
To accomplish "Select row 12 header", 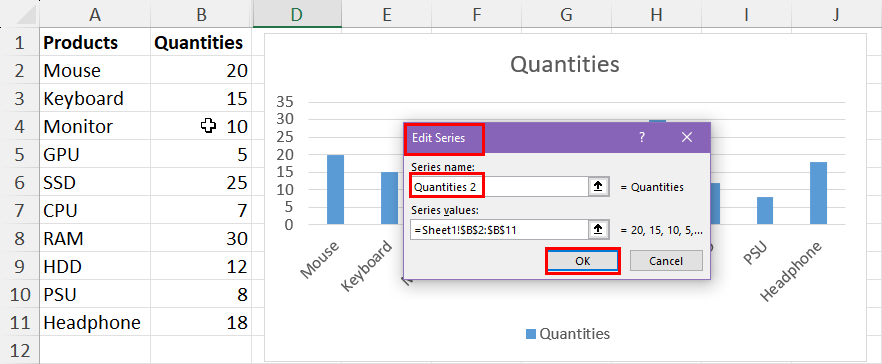I will point(20,350).
